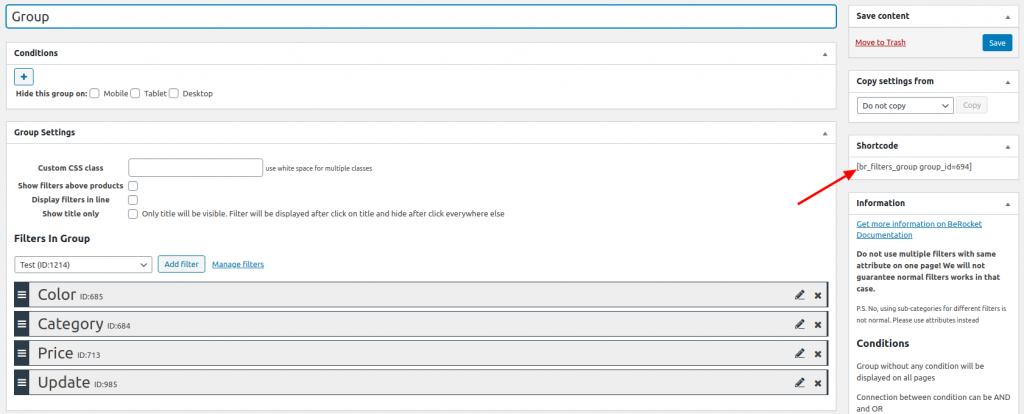Remove the Price filter from the group
The height and width of the screenshot is (414, 1024).
818,354
